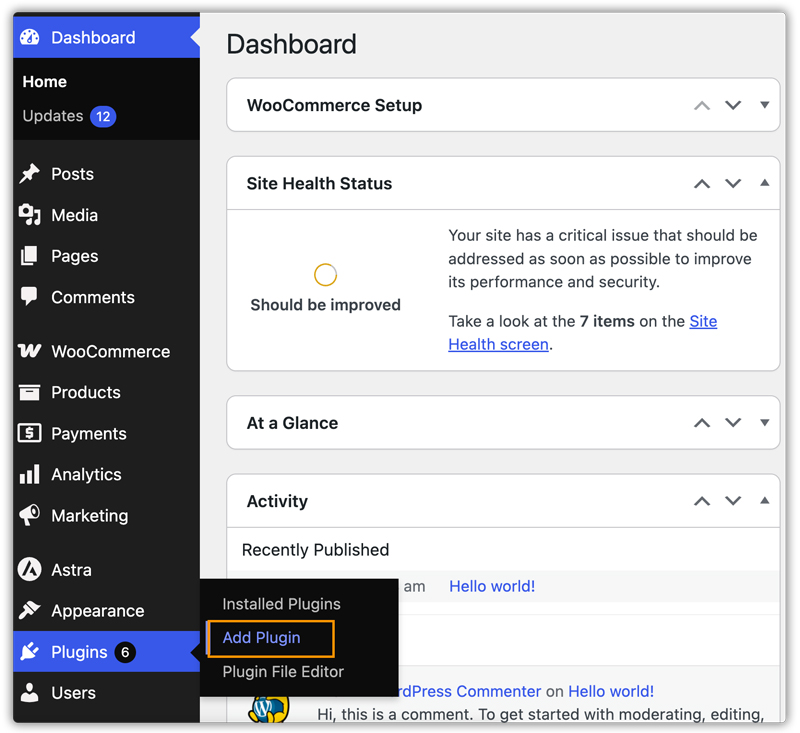
Task: Open the Comments menu
Action: click(x=106, y=297)
